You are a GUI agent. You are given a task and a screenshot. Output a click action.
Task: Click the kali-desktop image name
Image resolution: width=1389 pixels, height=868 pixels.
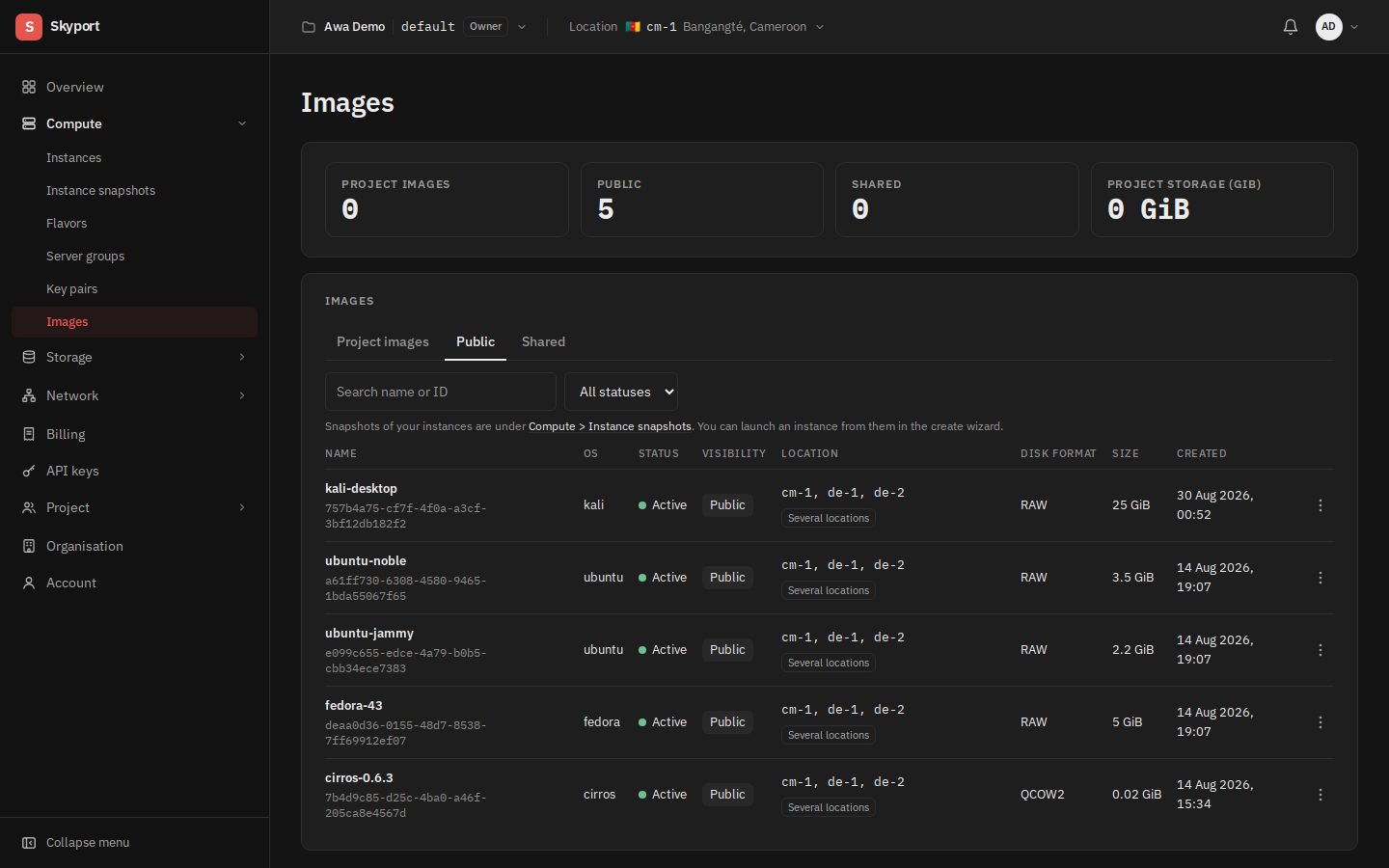coord(361,489)
